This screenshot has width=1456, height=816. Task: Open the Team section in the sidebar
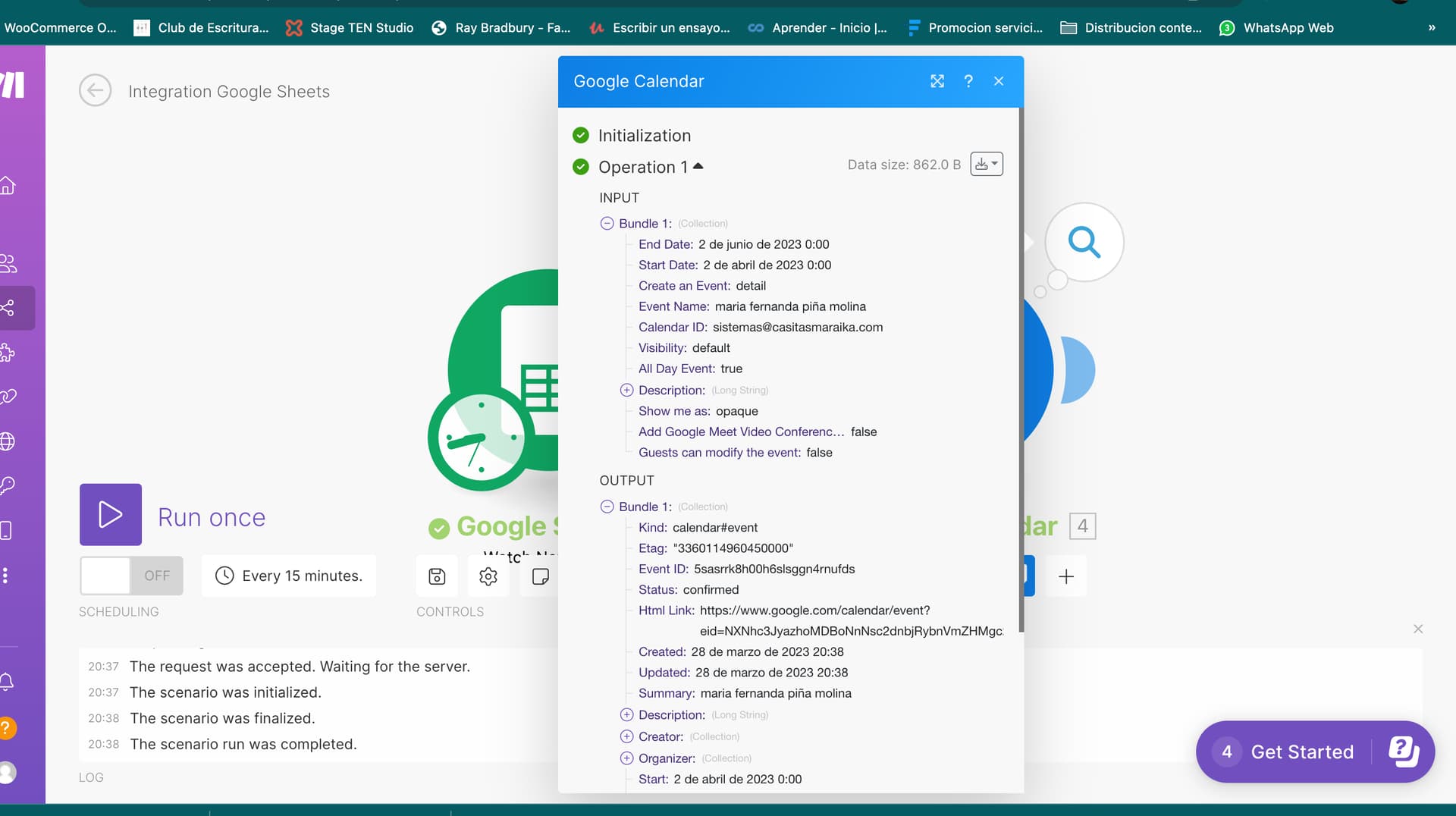pyautogui.click(x=8, y=263)
